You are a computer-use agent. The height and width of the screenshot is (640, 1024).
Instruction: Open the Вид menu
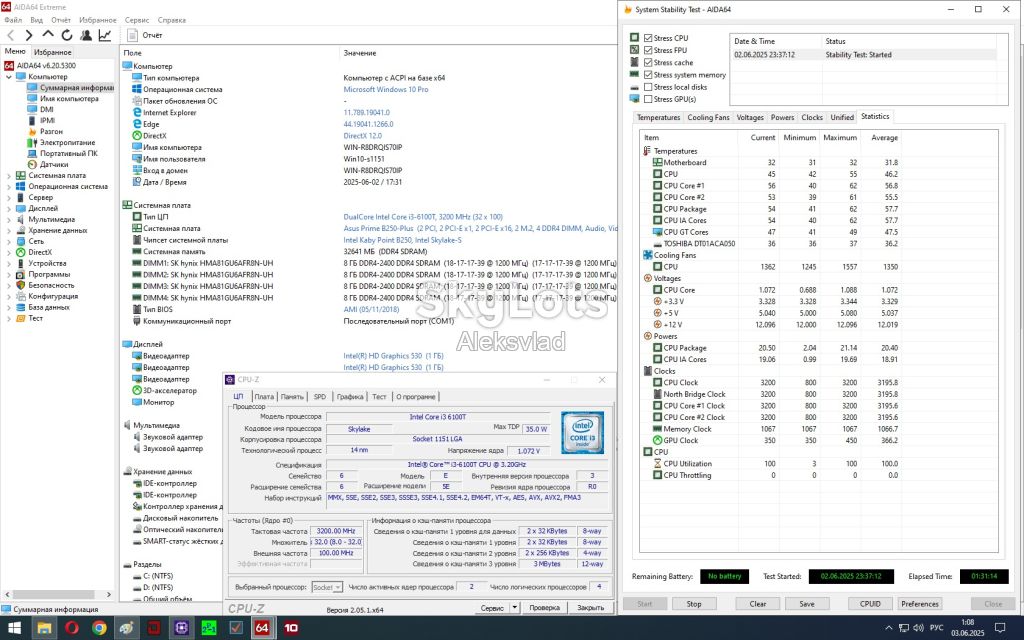(x=37, y=20)
